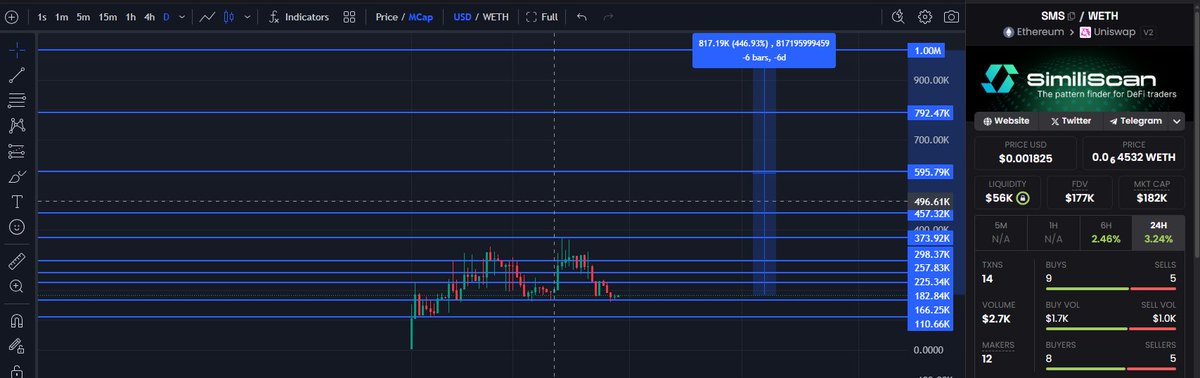Select the 1m timeframe
The width and height of the screenshot is (1200, 378).
62,17
